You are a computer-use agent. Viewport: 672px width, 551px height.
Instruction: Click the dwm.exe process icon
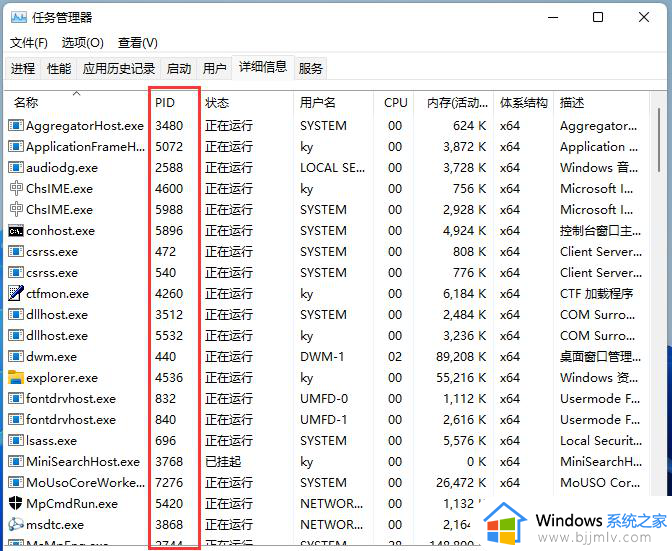(x=16, y=356)
